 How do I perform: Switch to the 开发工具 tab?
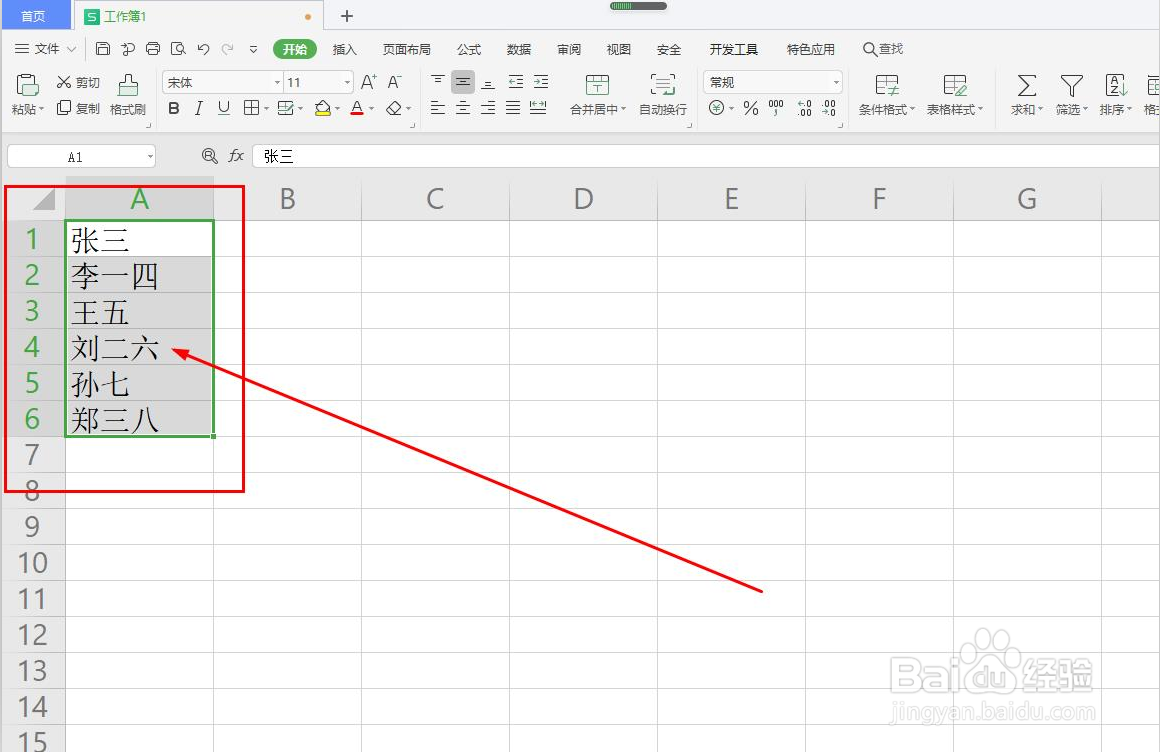click(x=733, y=50)
